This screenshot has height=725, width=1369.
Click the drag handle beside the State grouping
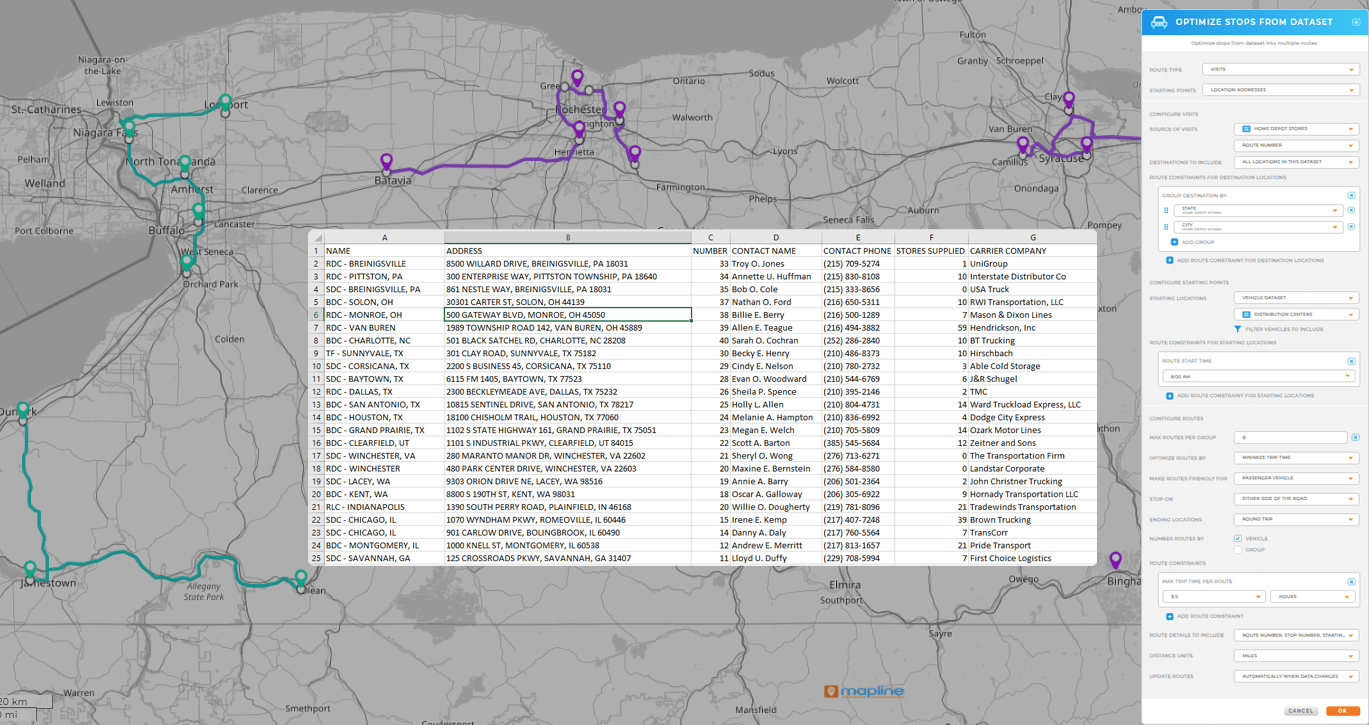coord(1166,210)
